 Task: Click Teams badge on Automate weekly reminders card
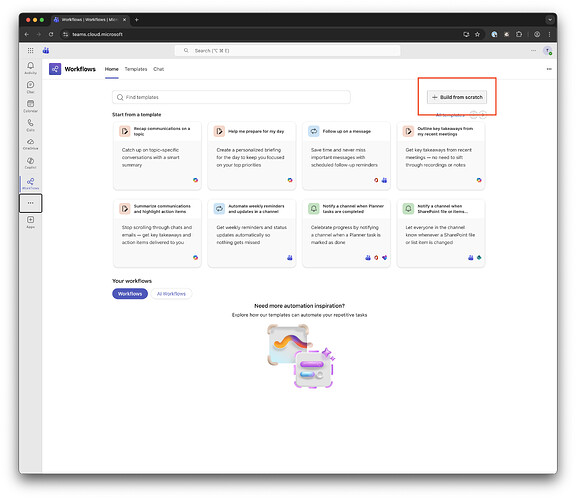tap(290, 258)
